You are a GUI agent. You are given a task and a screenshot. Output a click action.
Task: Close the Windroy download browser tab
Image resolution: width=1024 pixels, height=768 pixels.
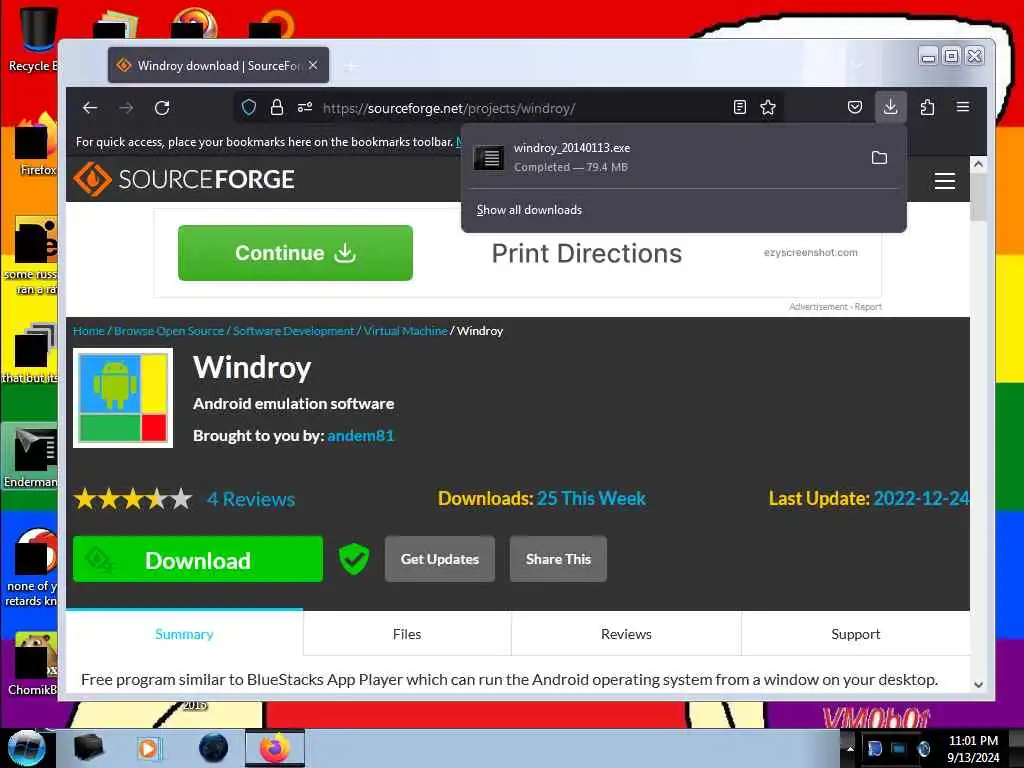point(313,65)
